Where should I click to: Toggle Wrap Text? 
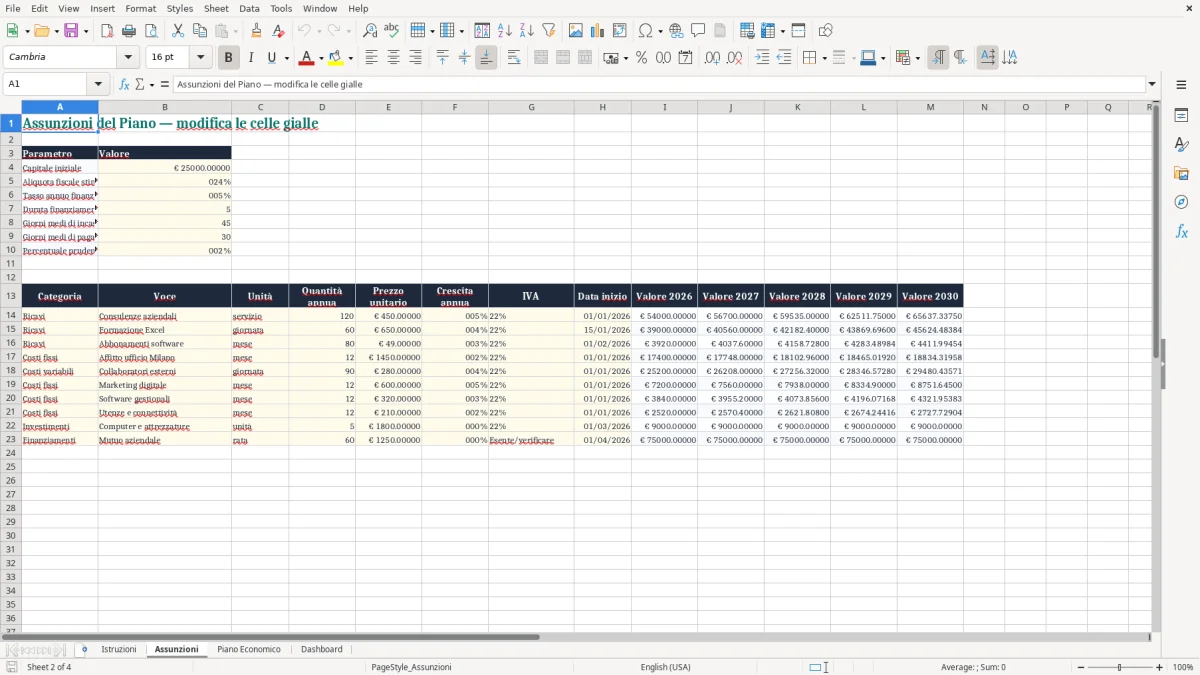(x=513, y=58)
